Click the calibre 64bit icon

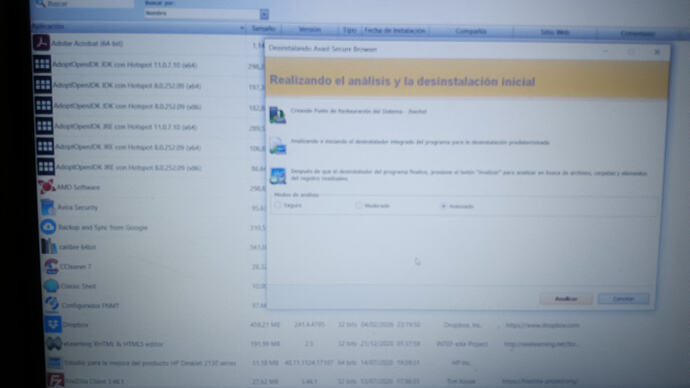point(49,246)
